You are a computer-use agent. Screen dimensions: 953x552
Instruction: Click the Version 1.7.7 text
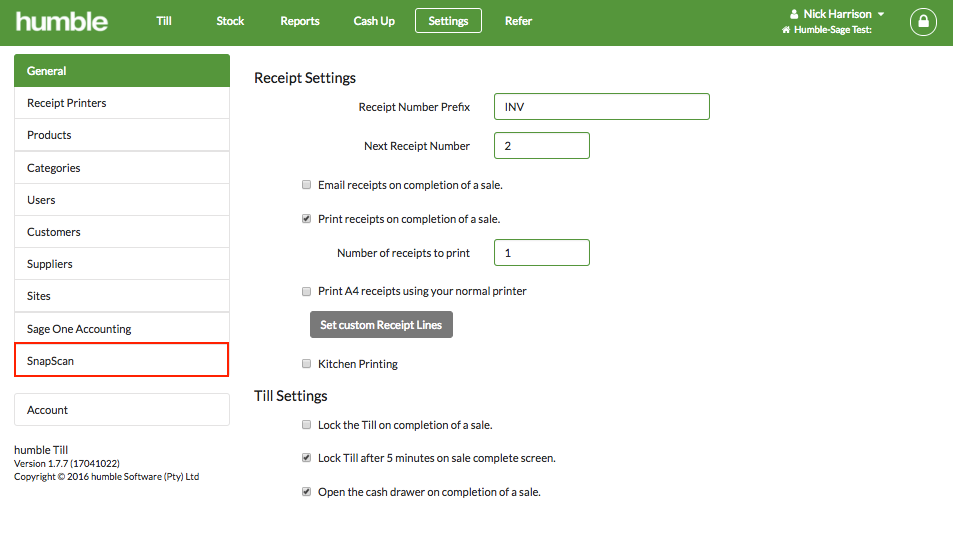click(x=67, y=463)
